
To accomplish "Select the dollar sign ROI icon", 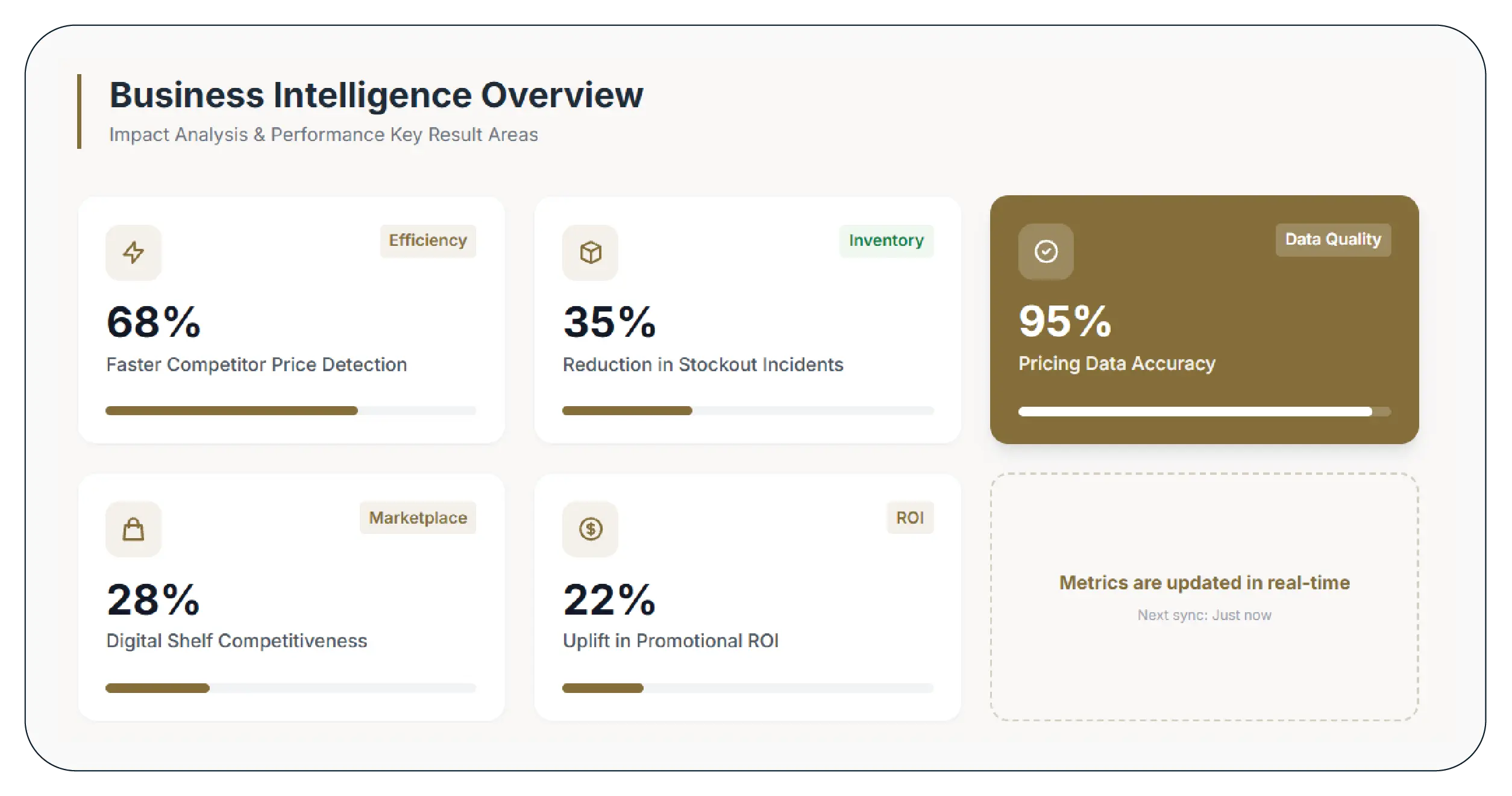I will coord(590,529).
